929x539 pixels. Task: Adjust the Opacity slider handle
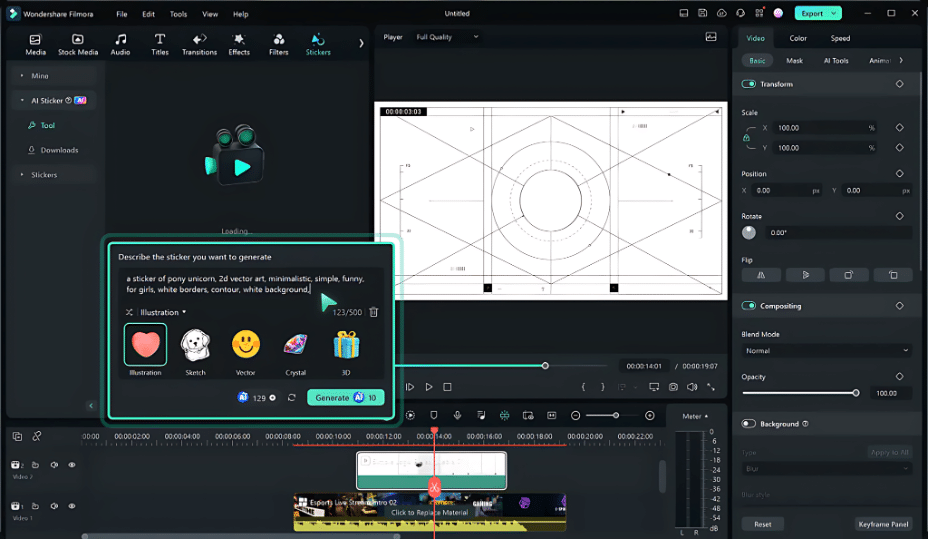click(x=855, y=393)
